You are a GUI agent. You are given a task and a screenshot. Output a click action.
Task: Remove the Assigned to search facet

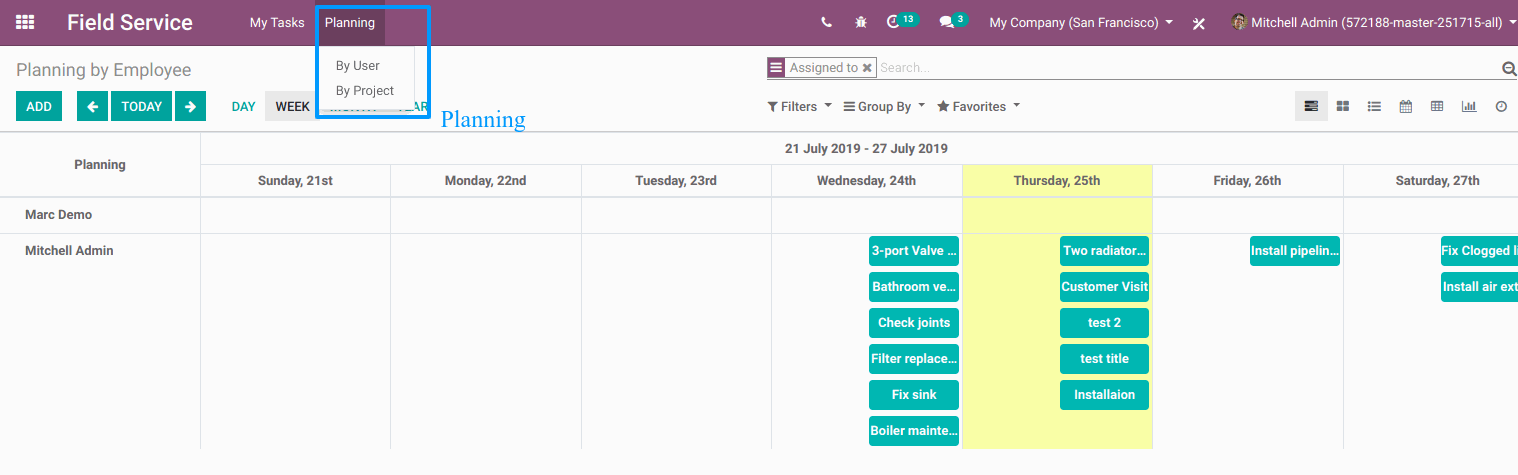click(867, 68)
